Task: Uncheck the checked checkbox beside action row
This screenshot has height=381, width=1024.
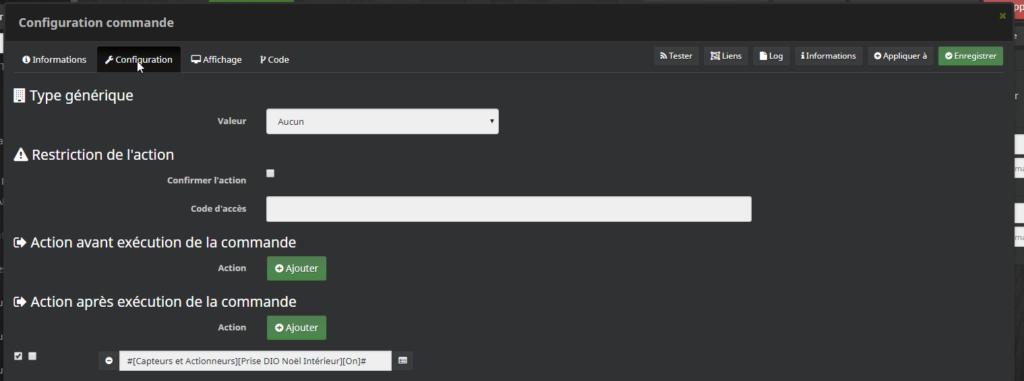Action: [18, 356]
